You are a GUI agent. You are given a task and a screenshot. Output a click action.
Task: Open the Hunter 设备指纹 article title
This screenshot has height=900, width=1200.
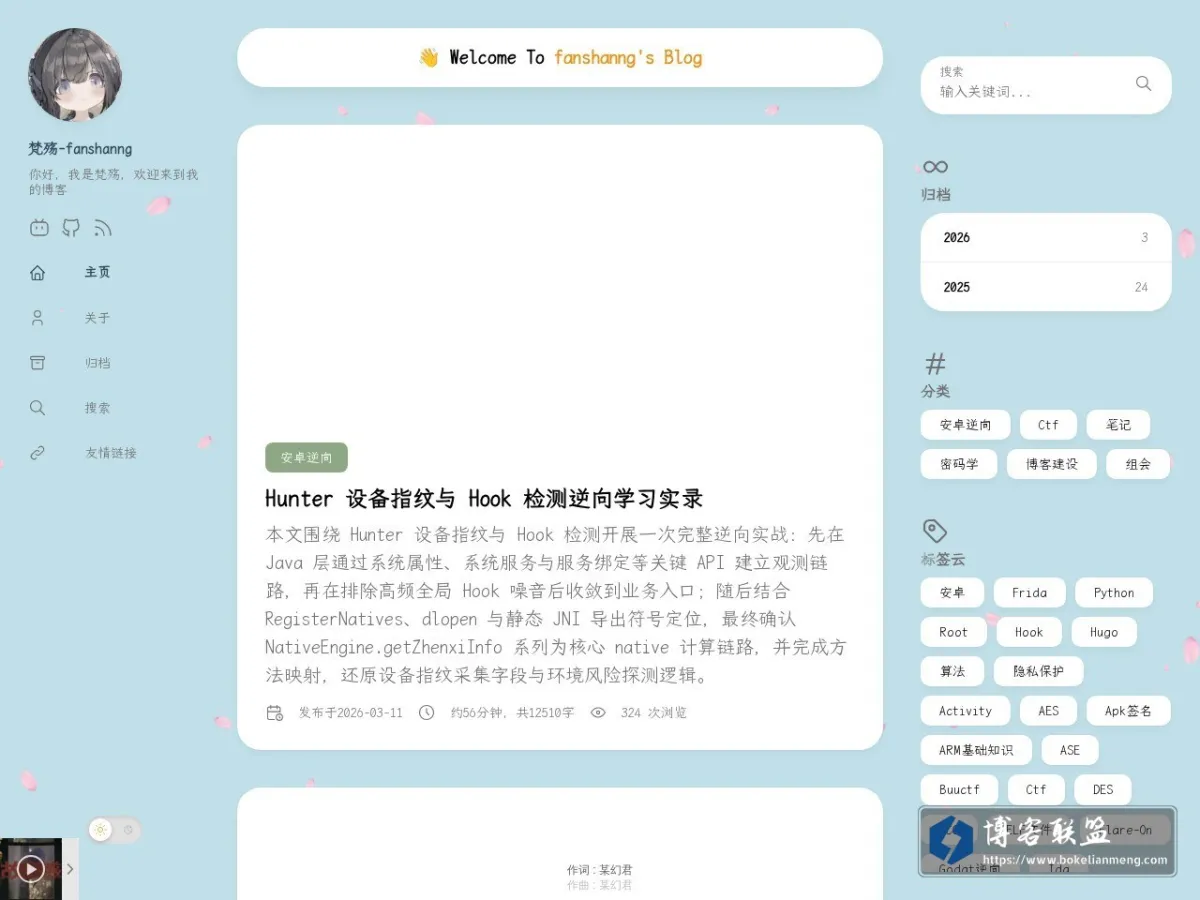pyautogui.click(x=484, y=498)
